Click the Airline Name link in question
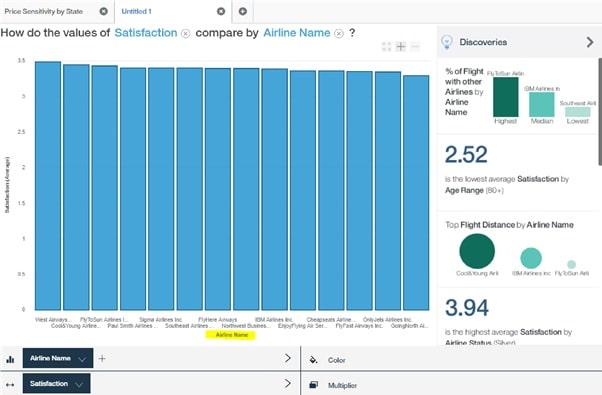The image size is (602, 395). (x=297, y=33)
